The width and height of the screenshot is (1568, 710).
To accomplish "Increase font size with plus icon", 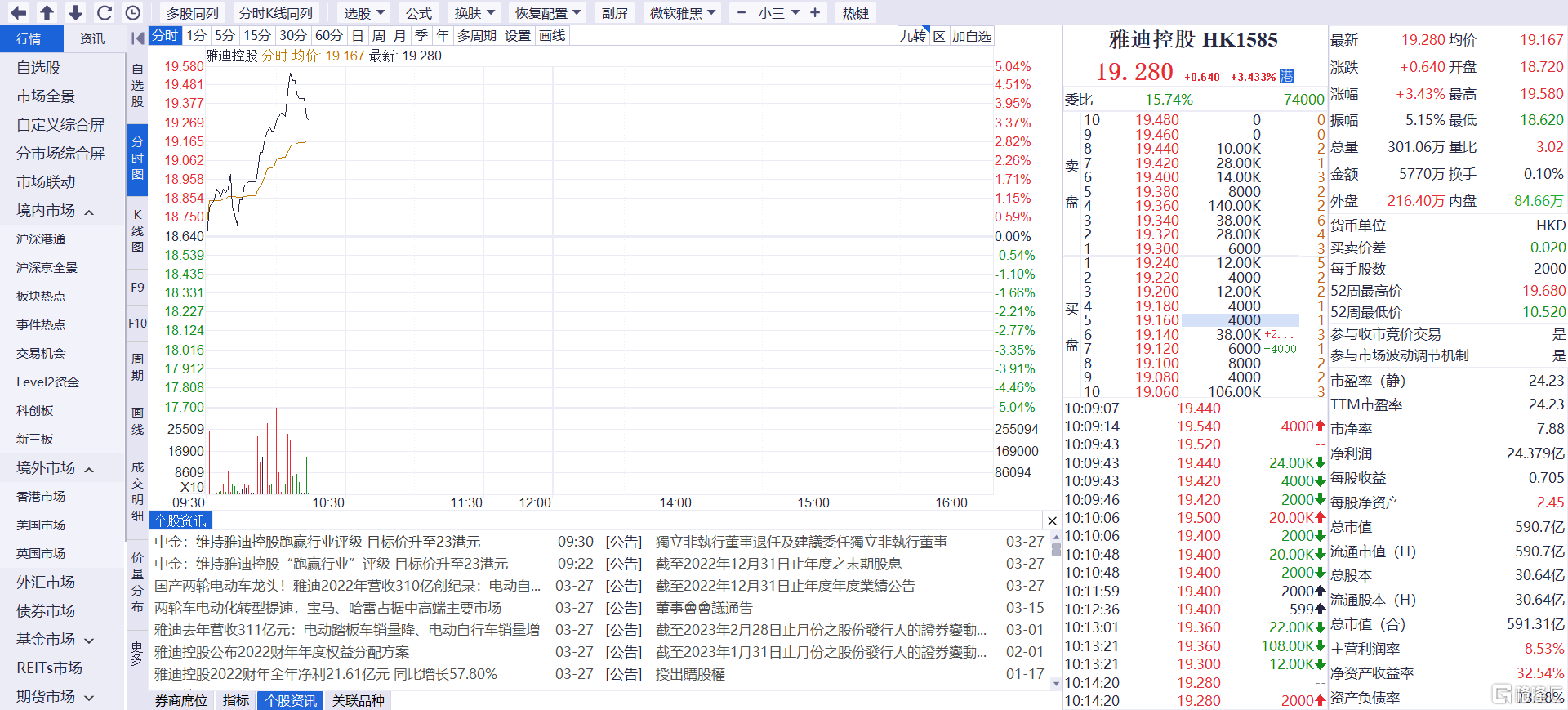I will pos(815,13).
